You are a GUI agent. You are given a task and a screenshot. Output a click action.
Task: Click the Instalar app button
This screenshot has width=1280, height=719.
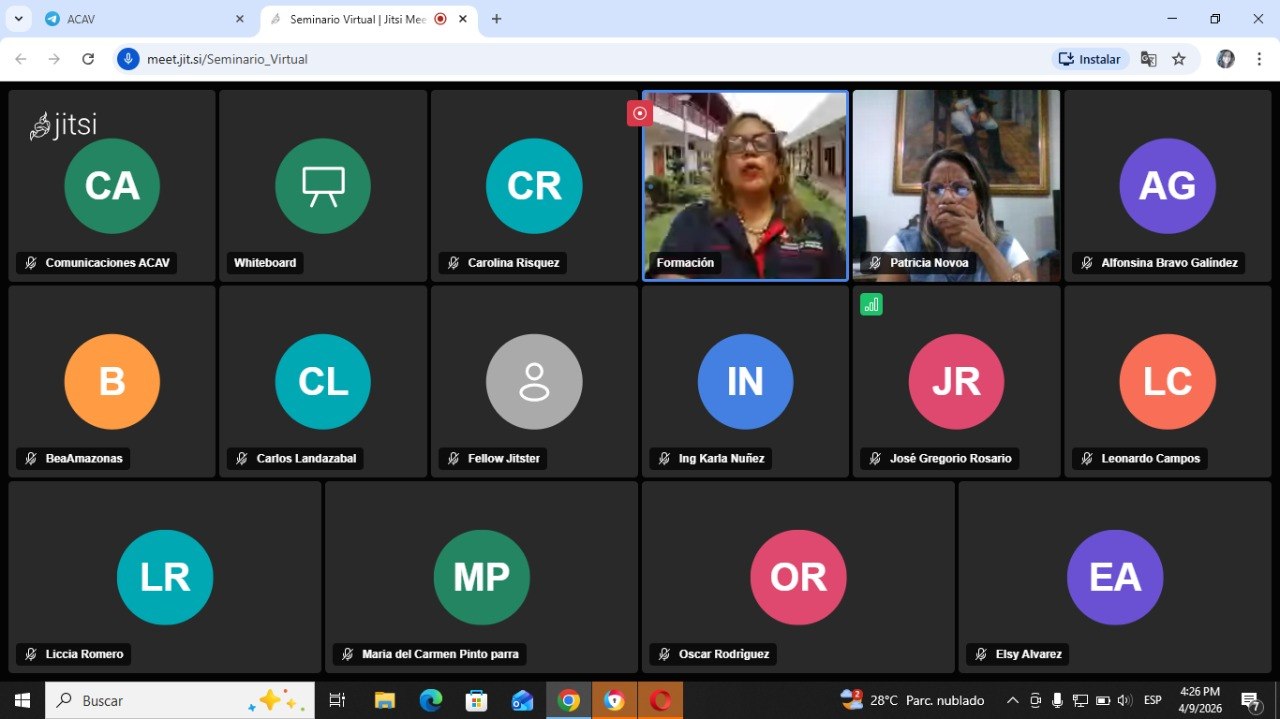point(1090,59)
